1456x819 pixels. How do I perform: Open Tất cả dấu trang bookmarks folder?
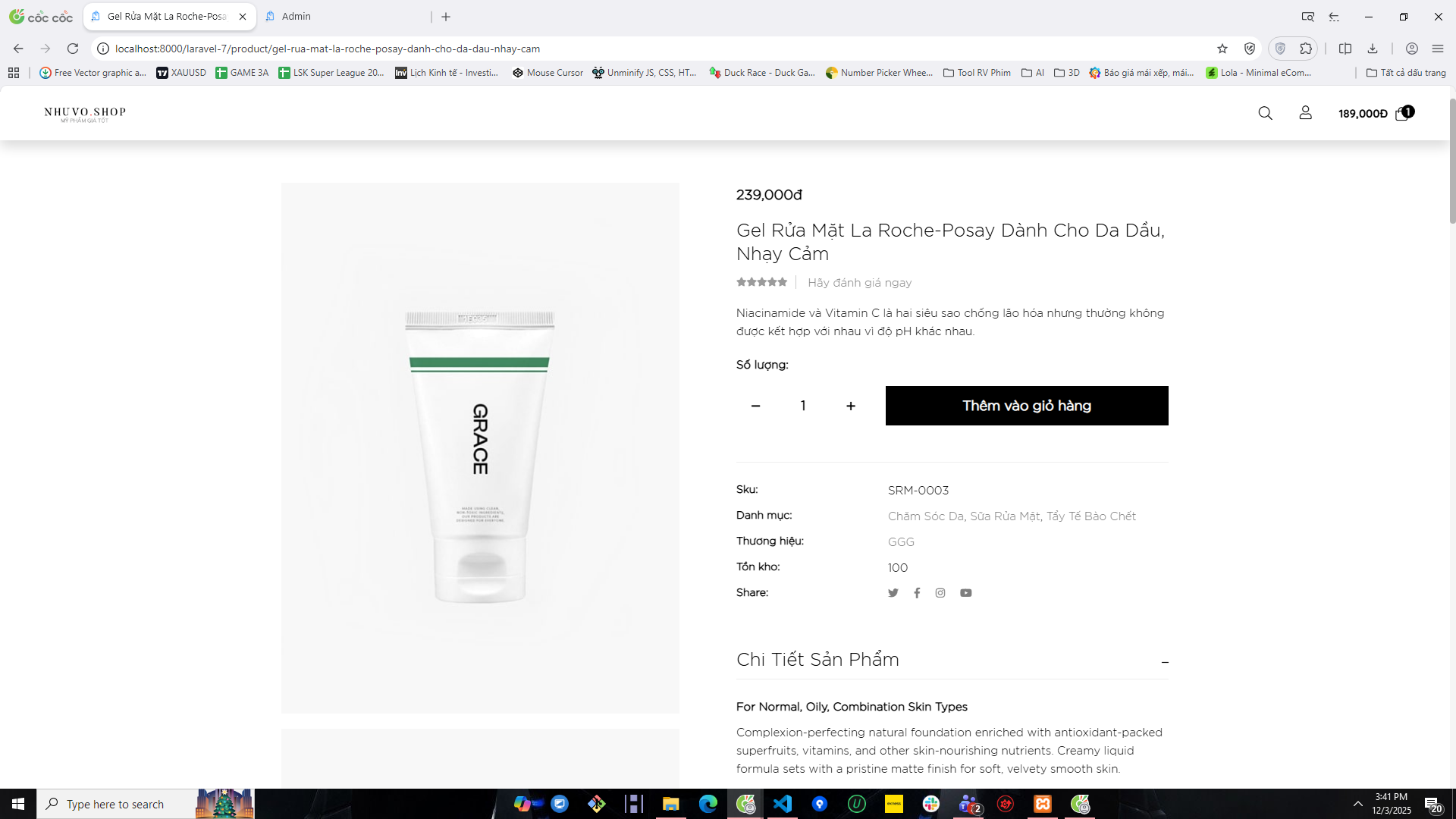(x=1406, y=73)
